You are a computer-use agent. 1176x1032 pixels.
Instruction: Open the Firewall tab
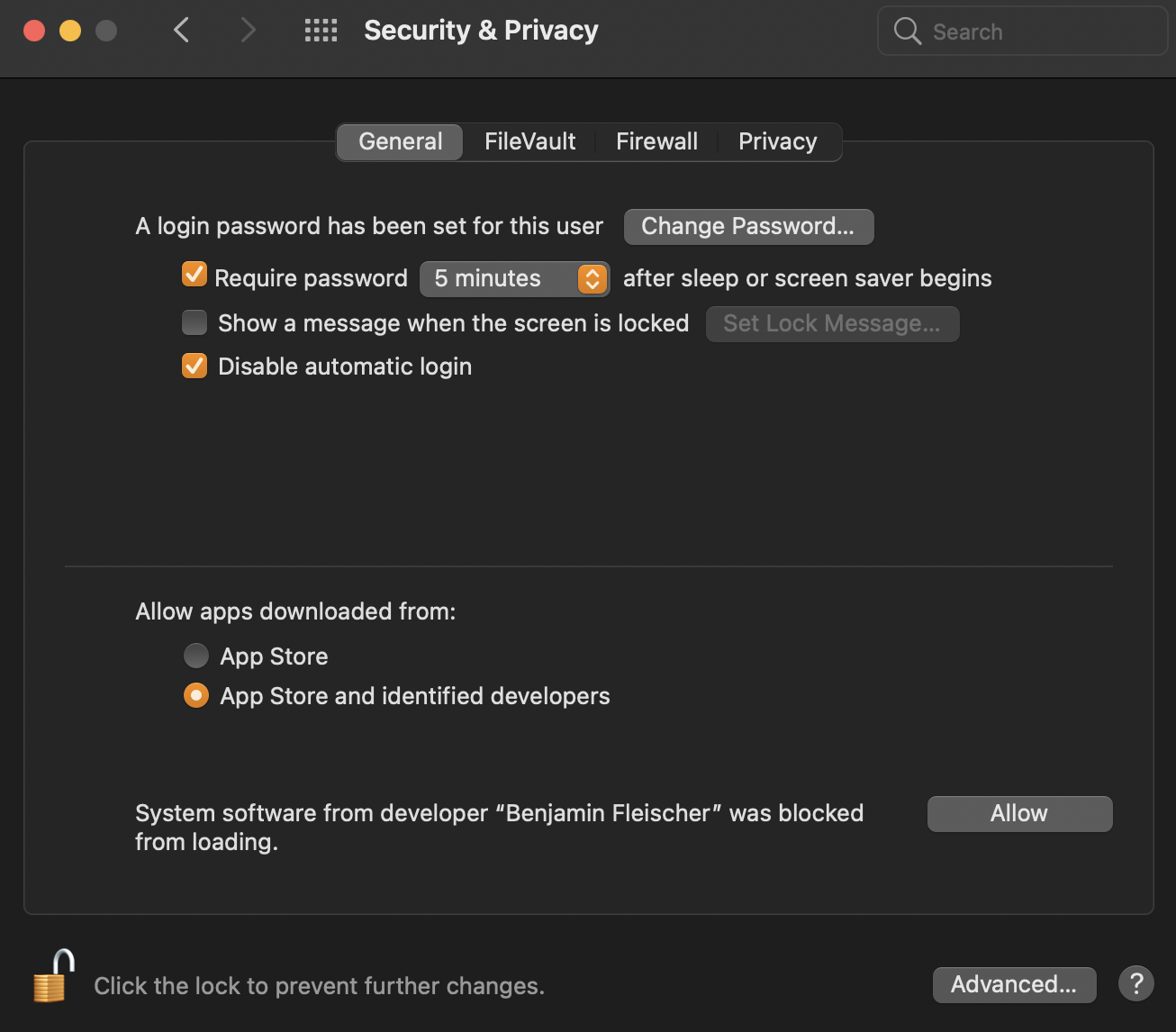(656, 141)
